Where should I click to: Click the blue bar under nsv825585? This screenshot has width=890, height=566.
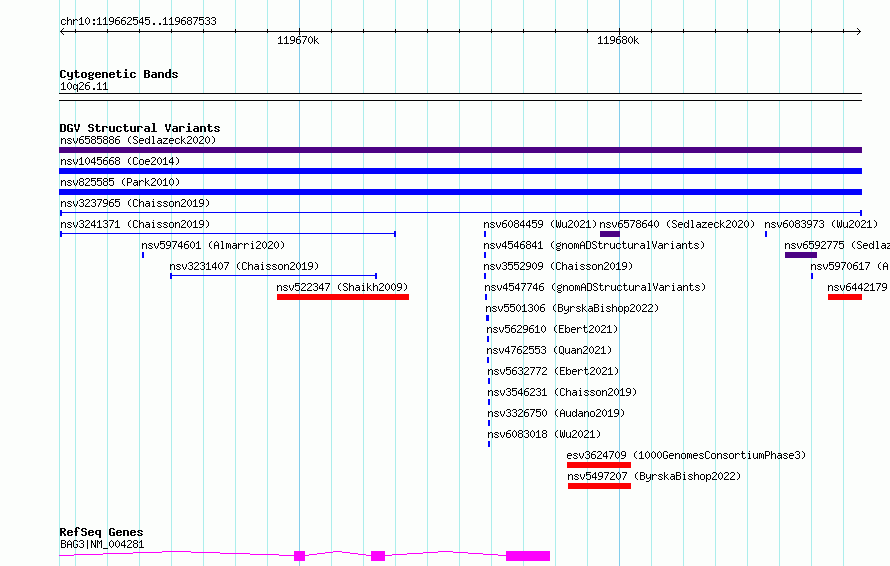[460, 192]
